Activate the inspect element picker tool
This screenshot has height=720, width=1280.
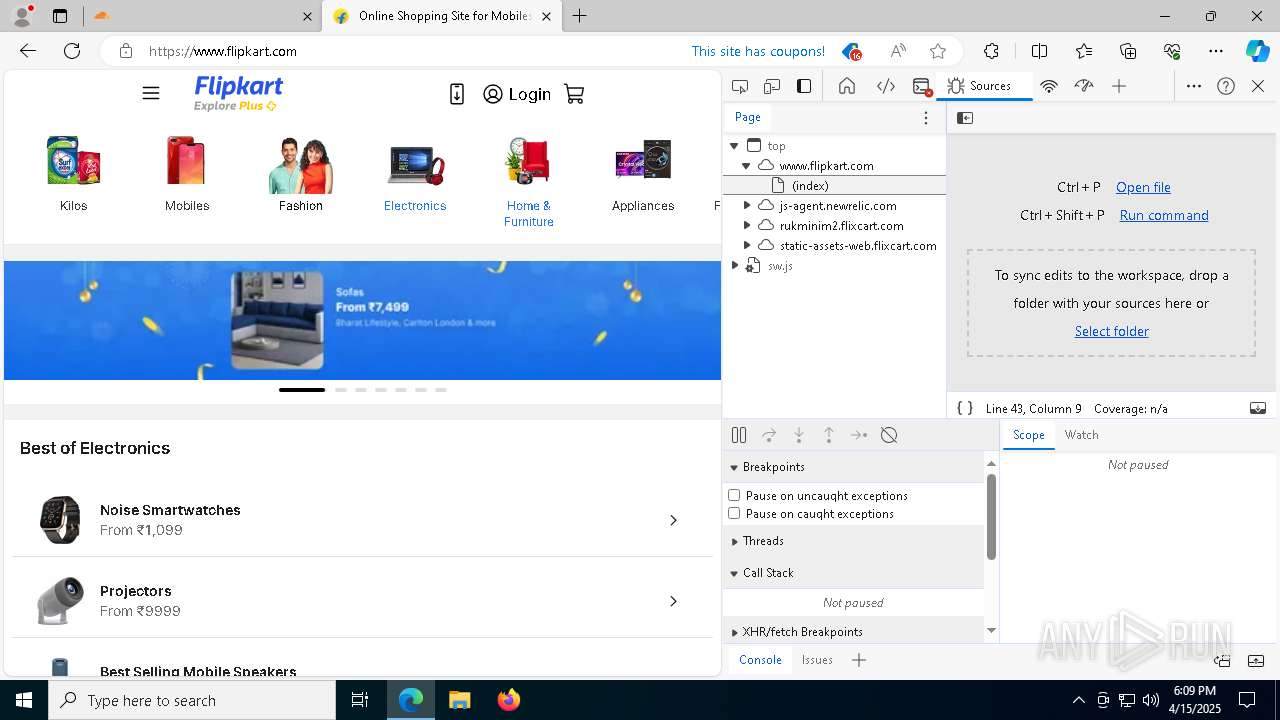tap(740, 86)
